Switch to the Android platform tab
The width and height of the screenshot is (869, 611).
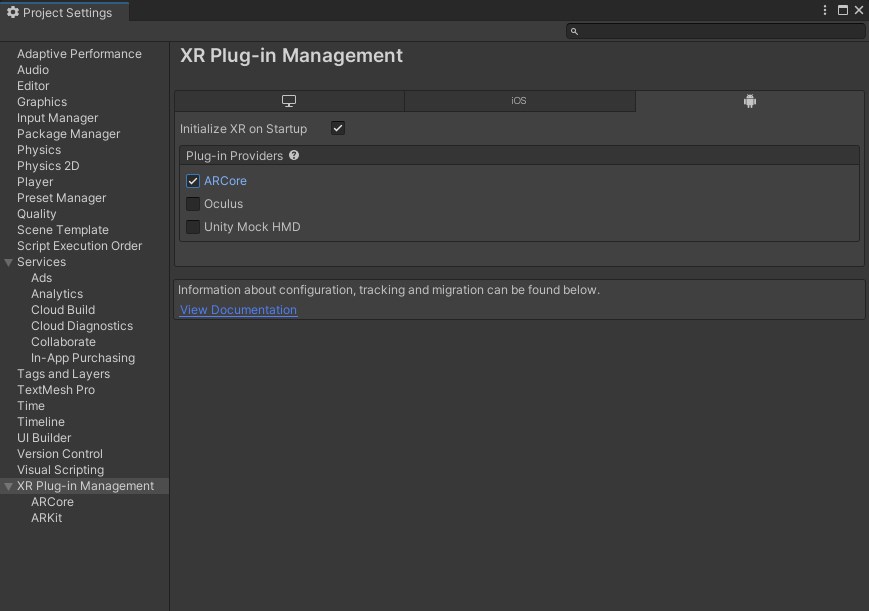click(x=749, y=101)
